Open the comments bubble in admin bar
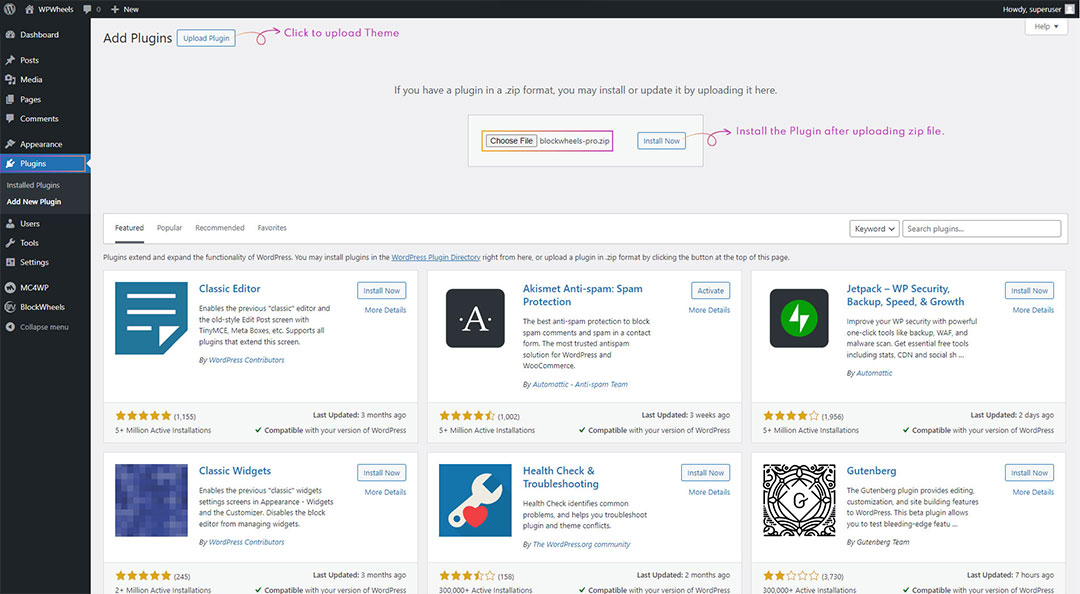The image size is (1080, 594). [91, 9]
